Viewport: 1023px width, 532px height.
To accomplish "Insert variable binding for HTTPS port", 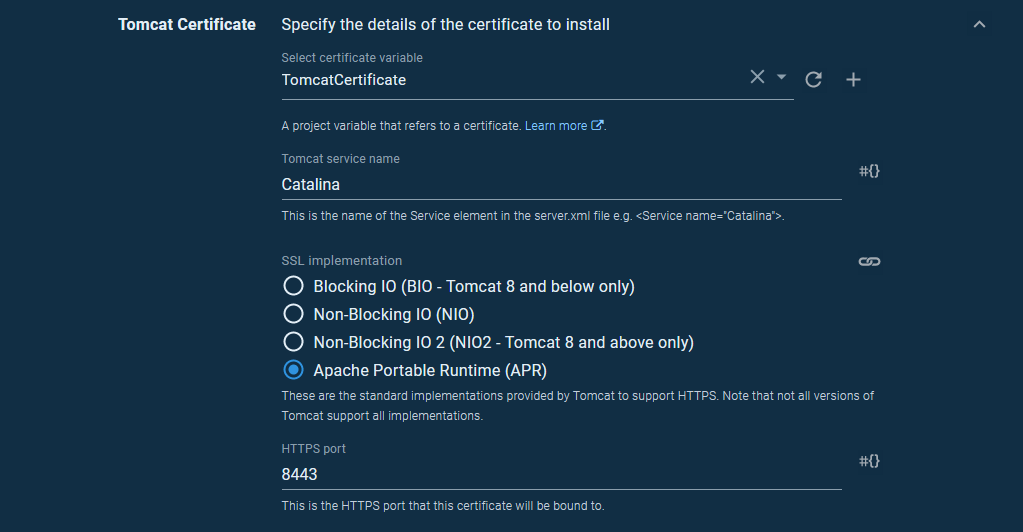I will click(869, 461).
